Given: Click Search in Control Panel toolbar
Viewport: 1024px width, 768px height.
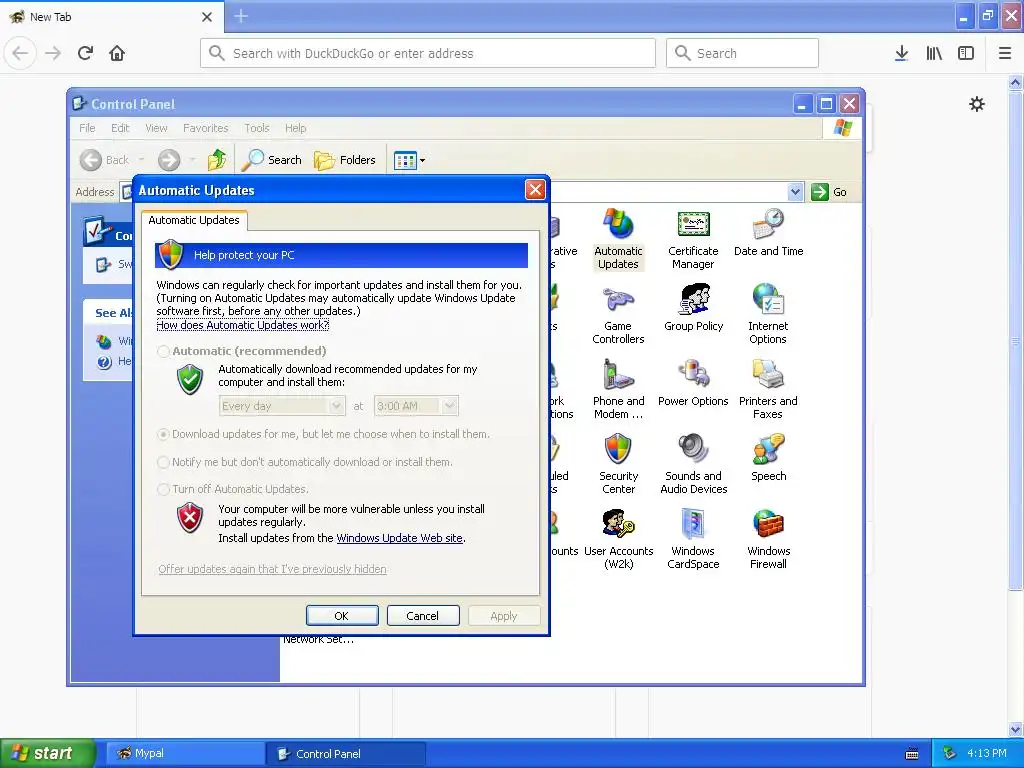Looking at the screenshot, I should coord(272,159).
